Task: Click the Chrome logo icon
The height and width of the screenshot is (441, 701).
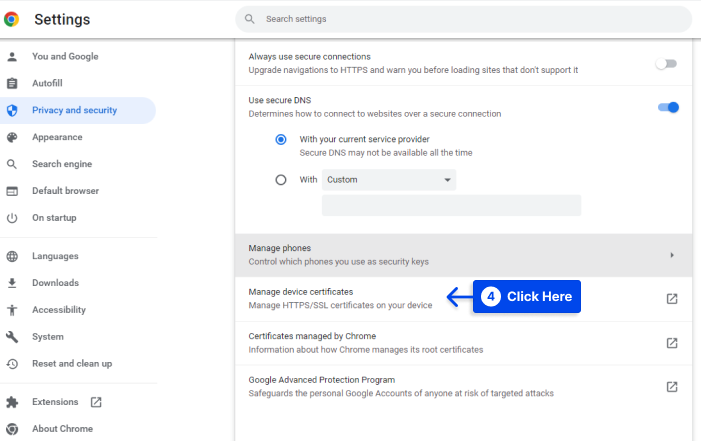Action: coord(12,19)
